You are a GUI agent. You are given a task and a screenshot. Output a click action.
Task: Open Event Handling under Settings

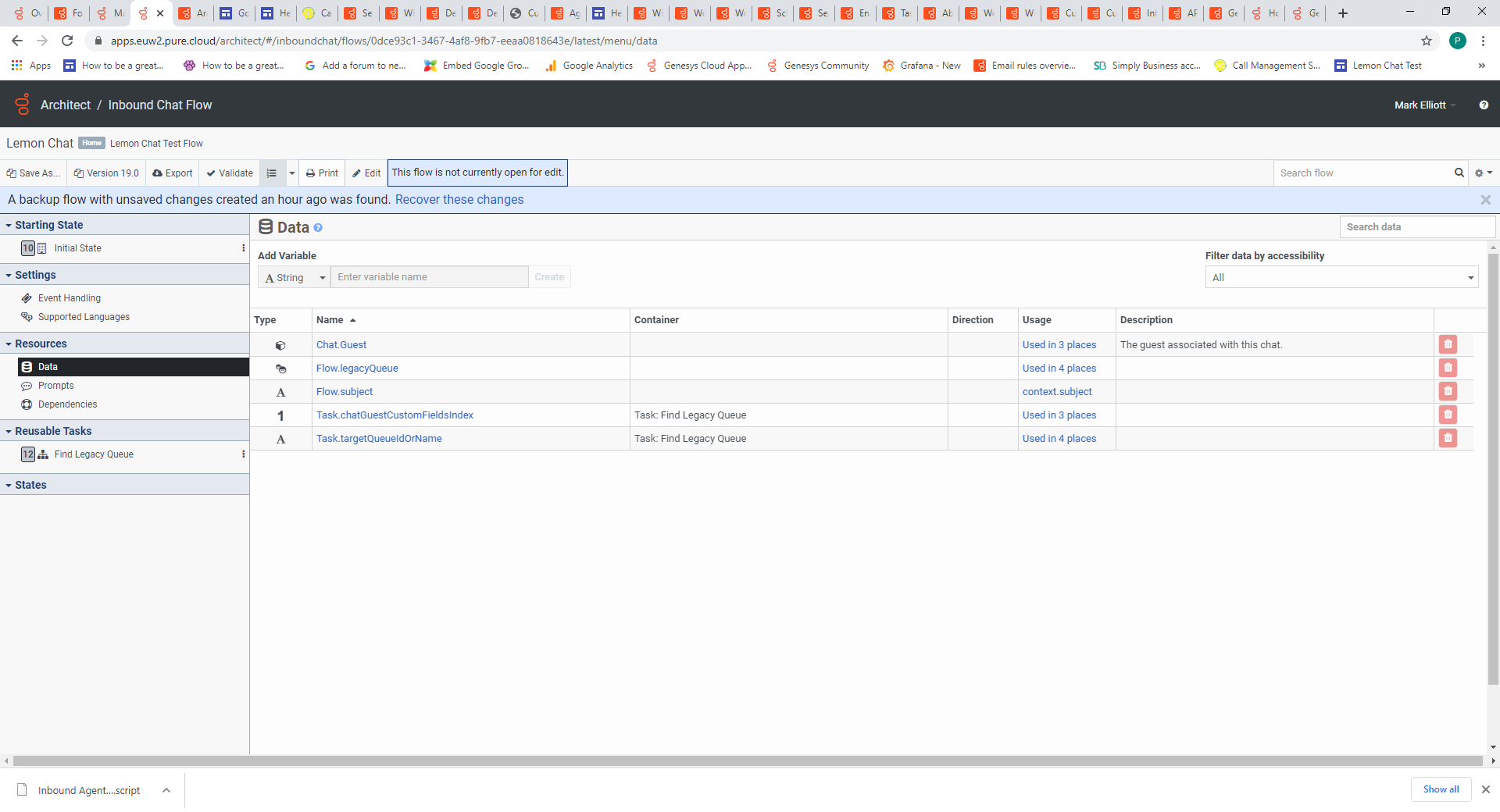(x=70, y=298)
